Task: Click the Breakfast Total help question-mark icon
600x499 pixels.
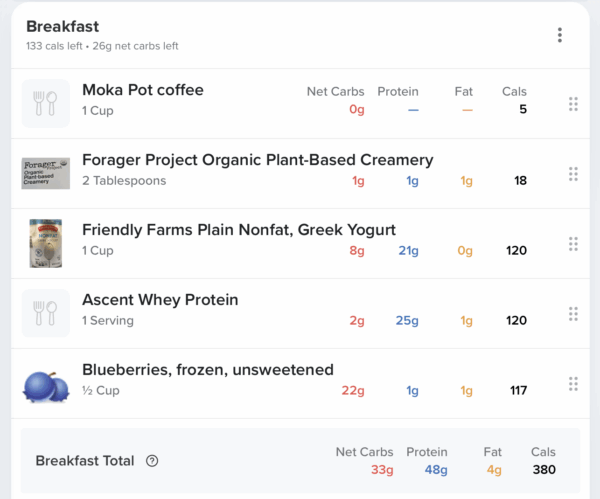Action: 152,461
